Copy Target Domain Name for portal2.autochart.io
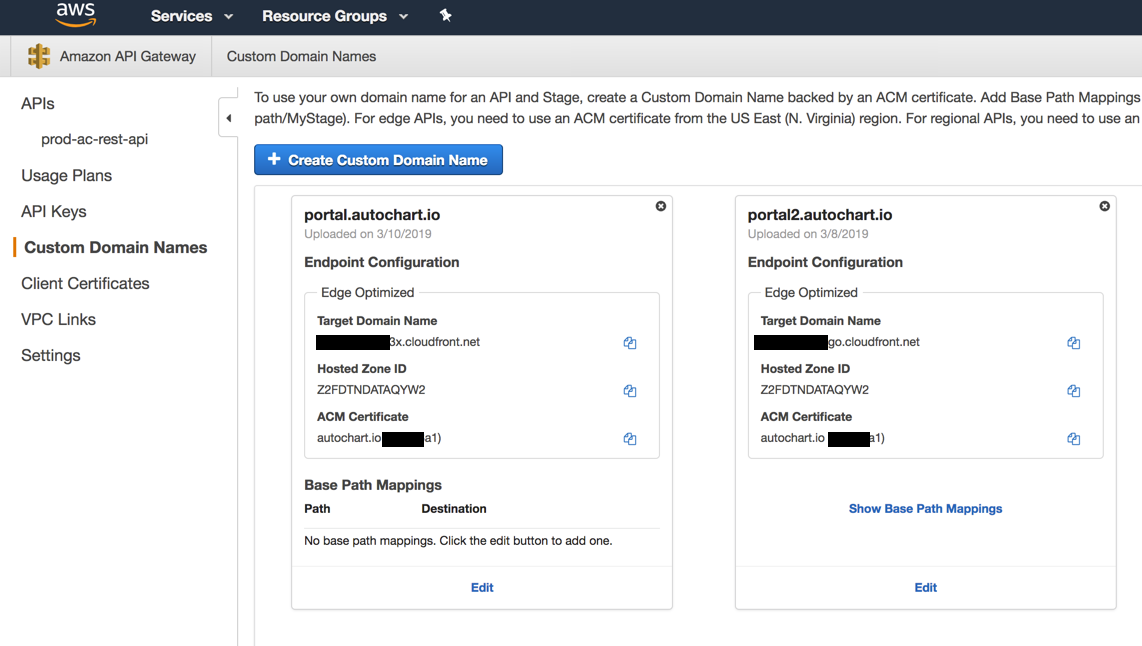Viewport: 1142px width, 646px height. (1074, 343)
